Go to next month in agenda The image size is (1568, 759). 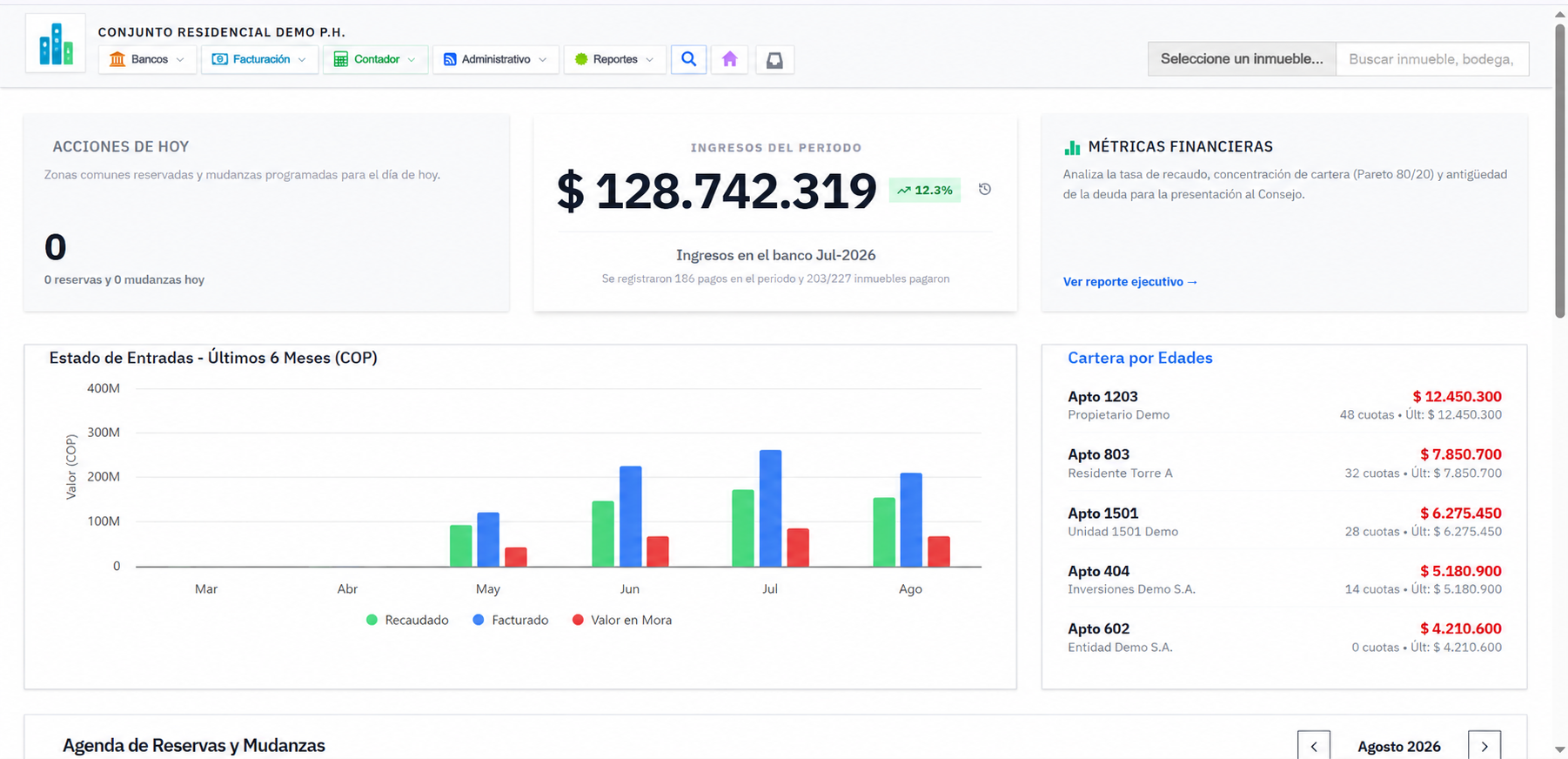(1484, 746)
